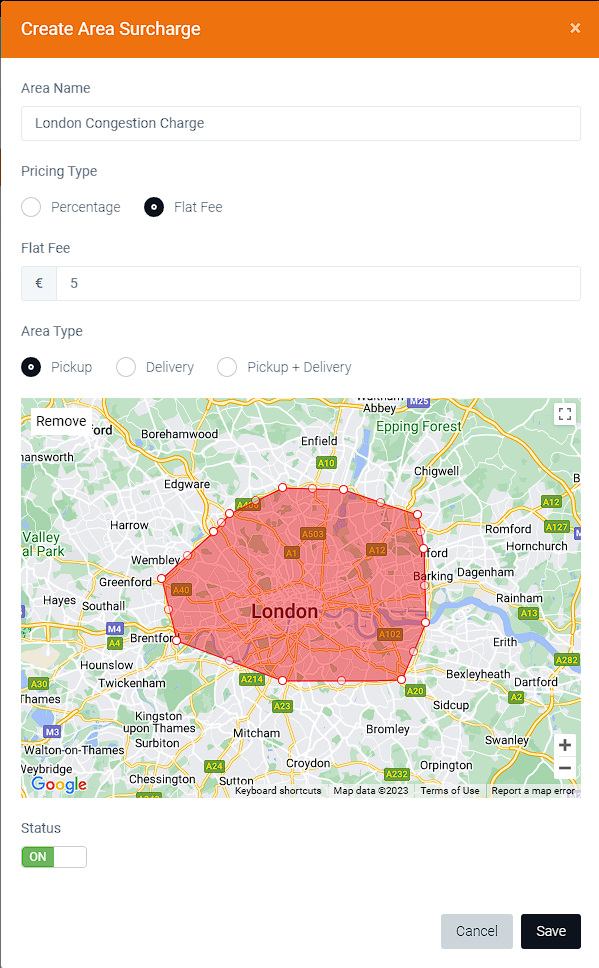Select the Pickup area type
The height and width of the screenshot is (968, 599).
pyautogui.click(x=31, y=367)
